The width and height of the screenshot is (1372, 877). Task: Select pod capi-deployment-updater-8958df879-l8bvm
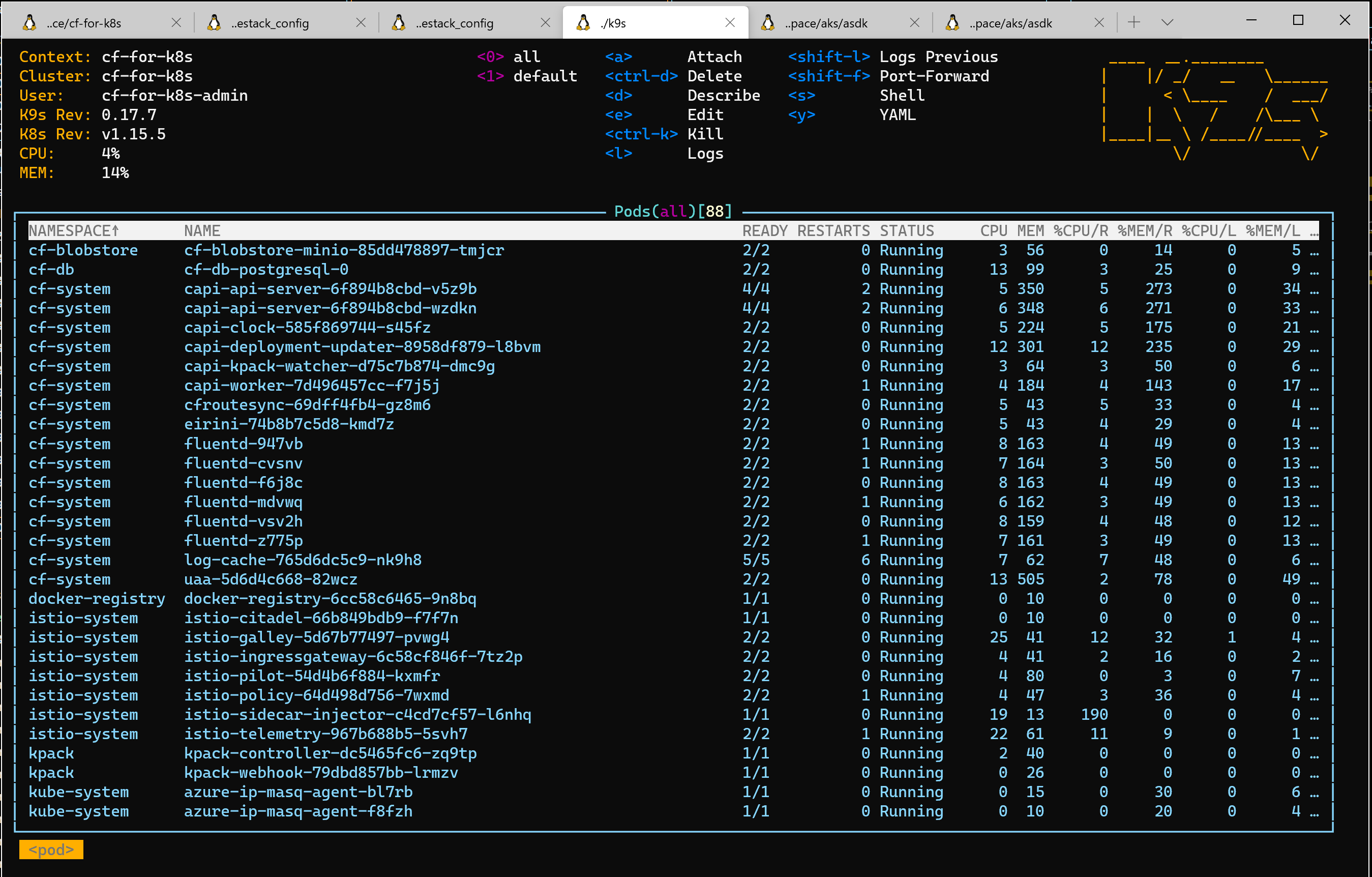[673, 347]
